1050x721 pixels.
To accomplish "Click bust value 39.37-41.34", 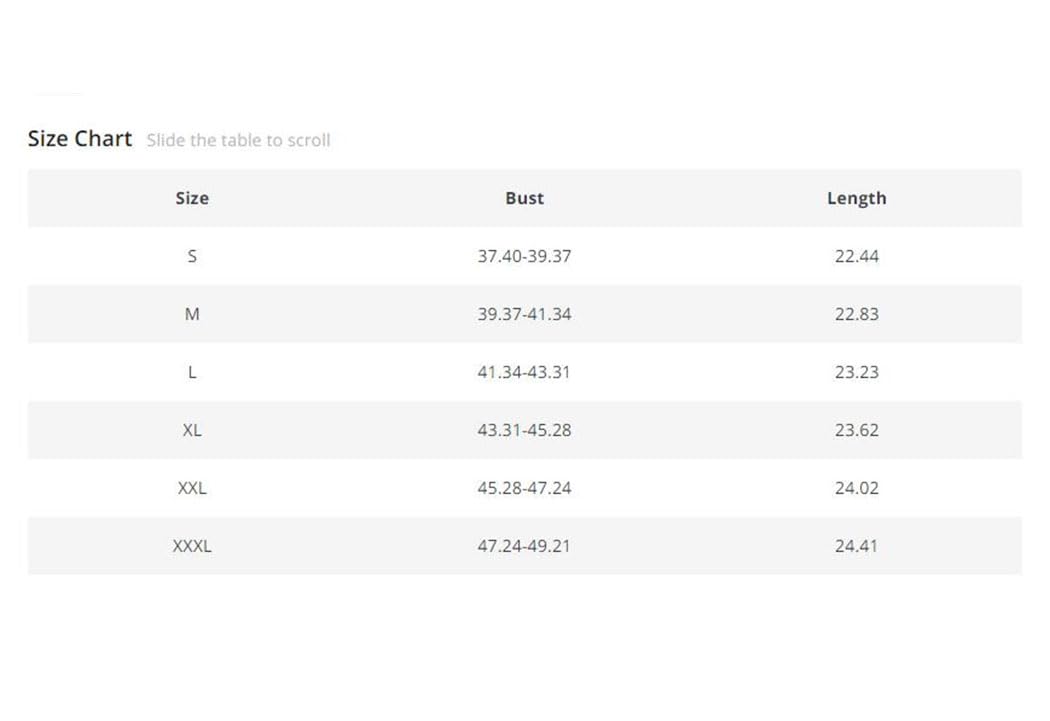I will (524, 314).
